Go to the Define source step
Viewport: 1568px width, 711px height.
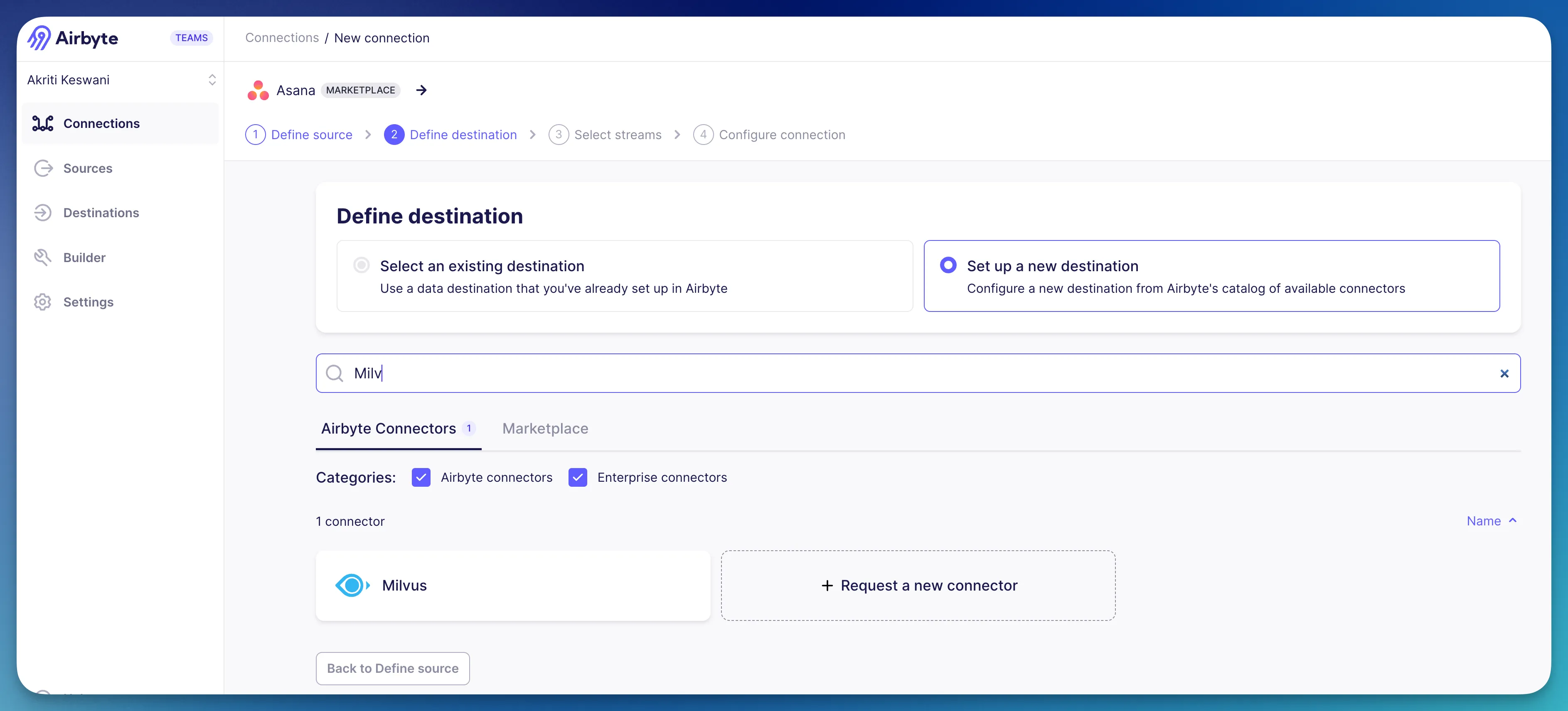click(311, 135)
